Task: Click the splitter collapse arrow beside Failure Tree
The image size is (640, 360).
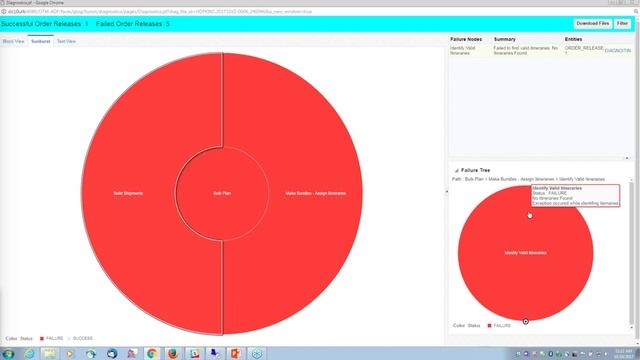Action: pos(447,191)
